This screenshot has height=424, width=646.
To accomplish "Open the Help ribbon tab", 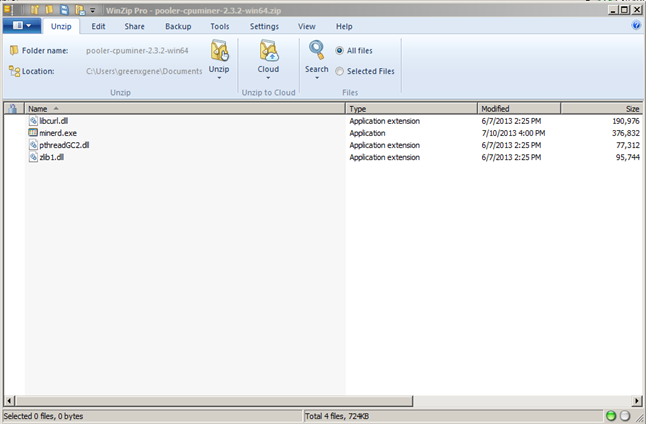I will (x=344, y=26).
